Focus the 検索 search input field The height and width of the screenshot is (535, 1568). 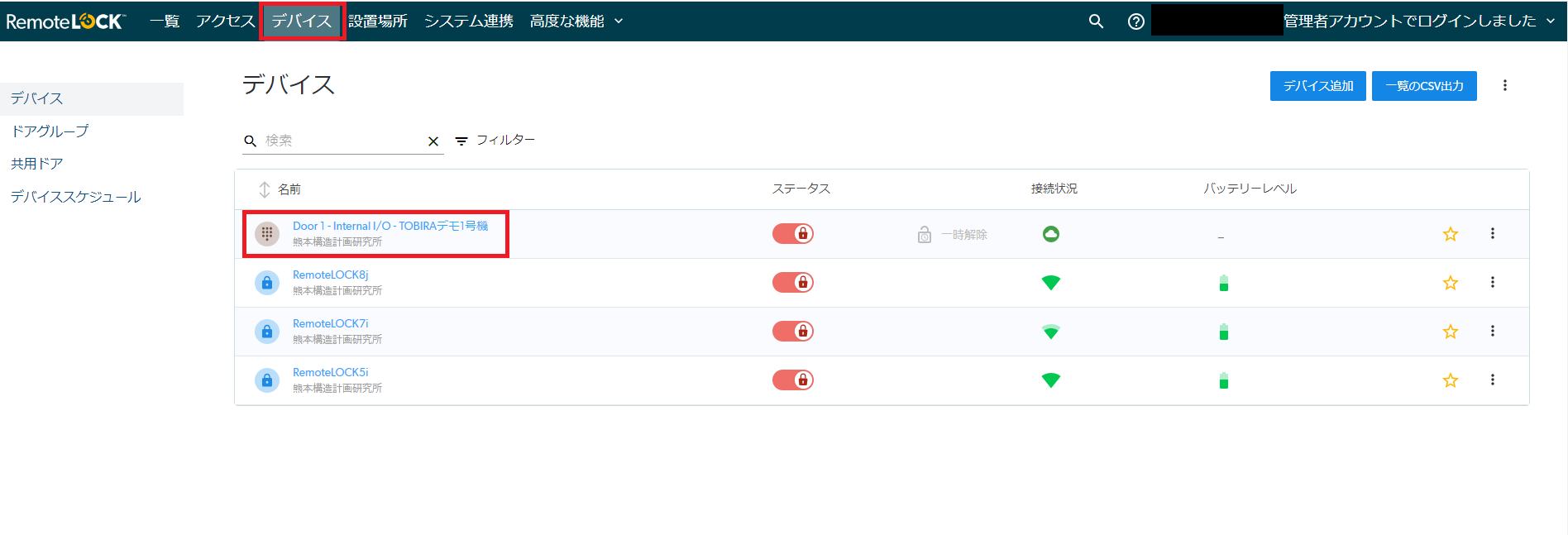coord(343,141)
